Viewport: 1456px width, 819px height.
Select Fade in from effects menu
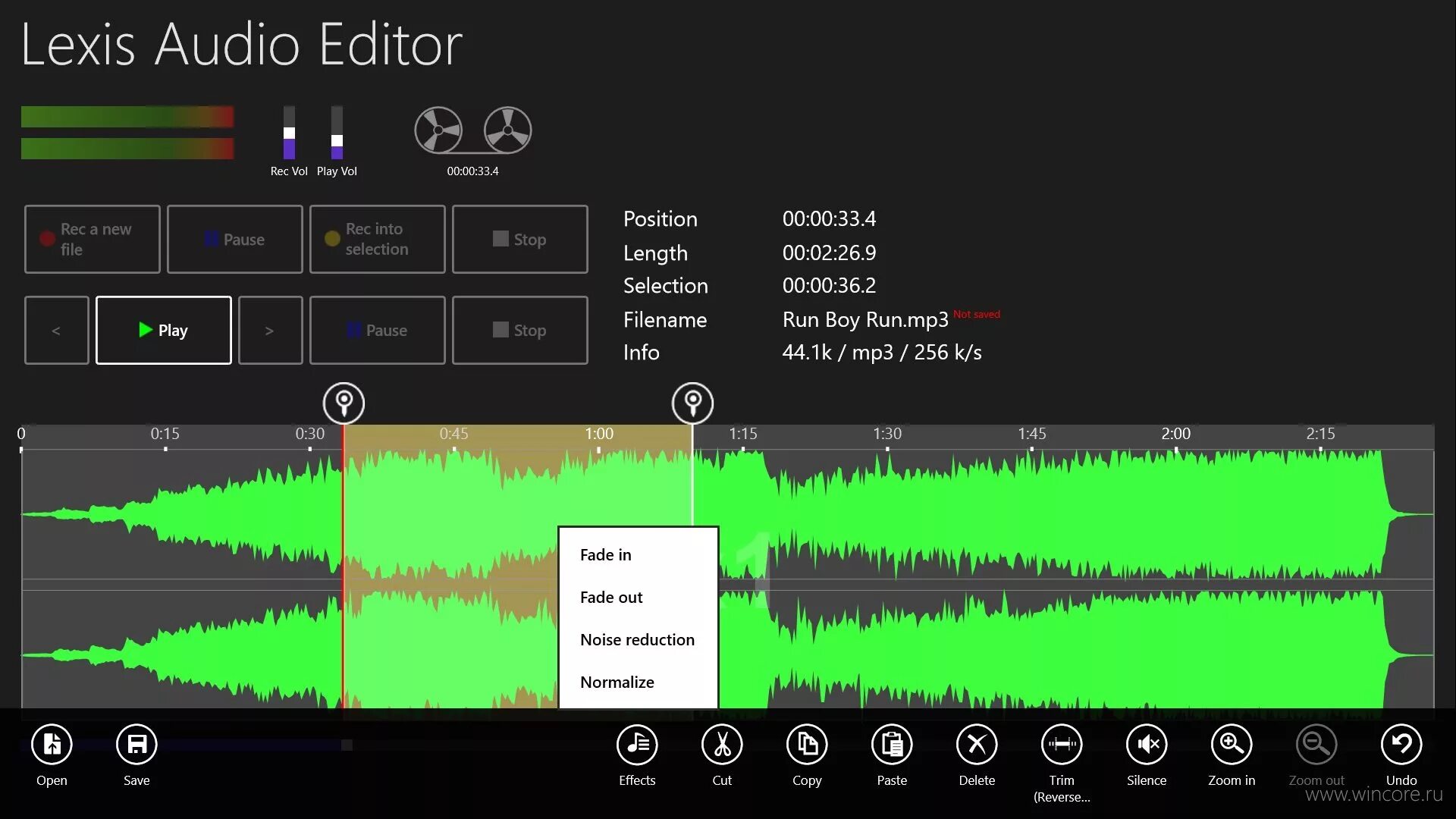pyautogui.click(x=605, y=555)
